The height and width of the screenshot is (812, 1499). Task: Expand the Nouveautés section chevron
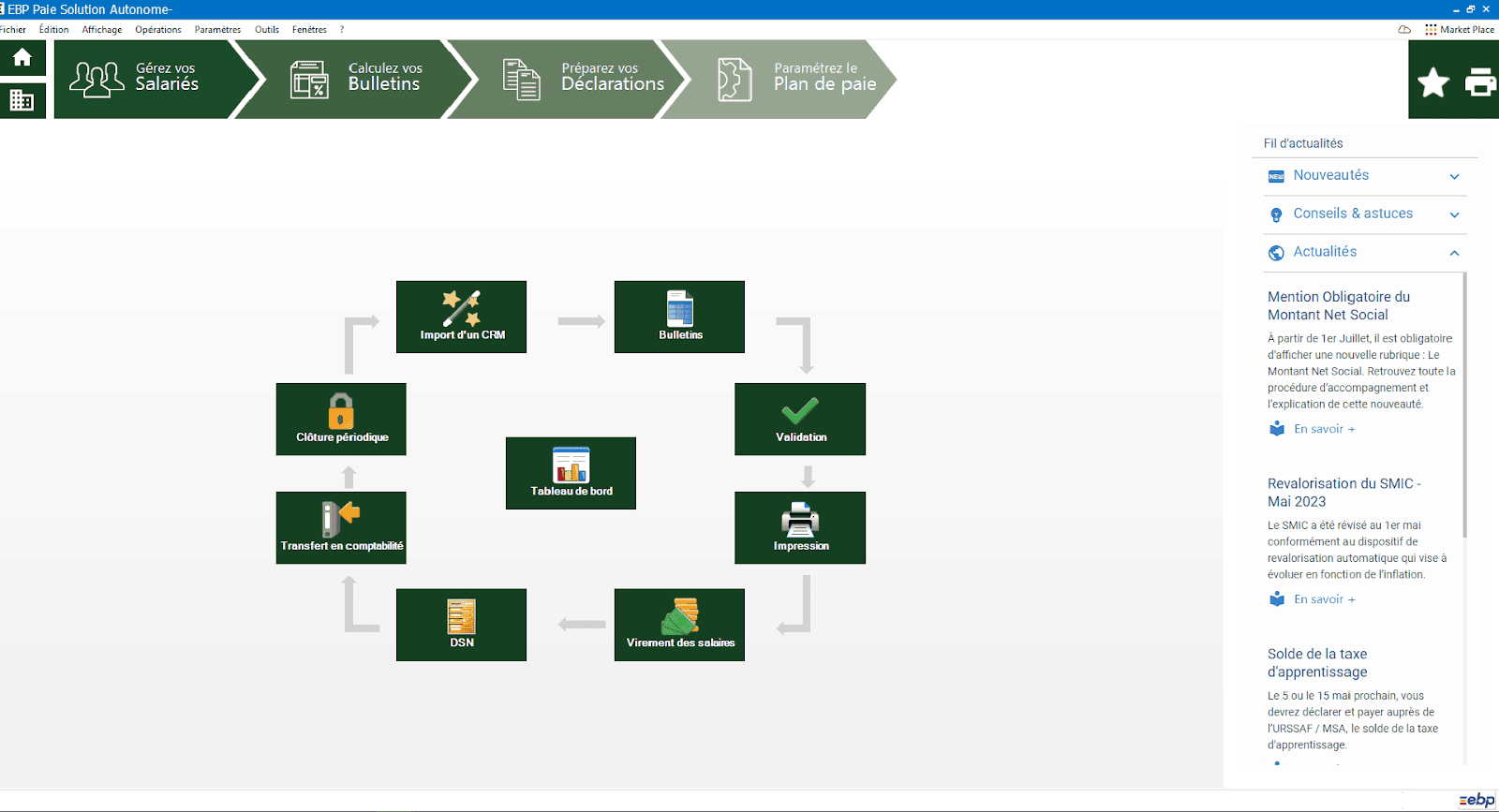pos(1454,176)
